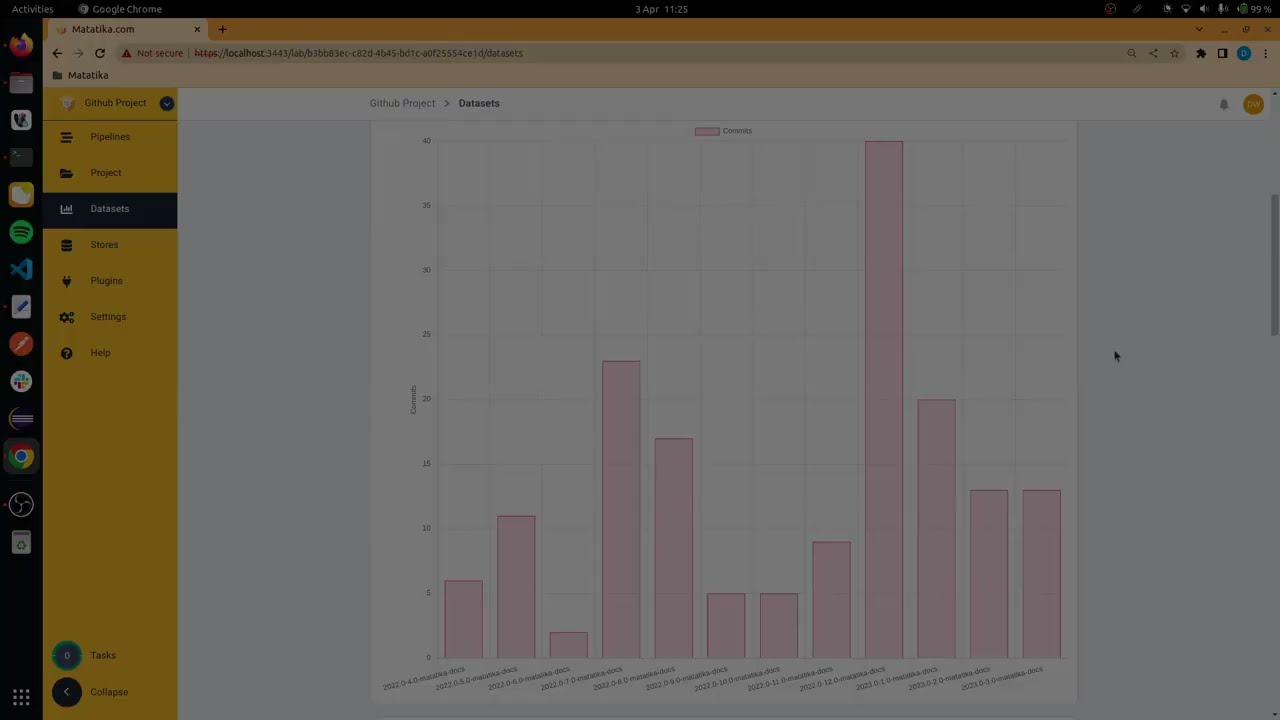Open the Chrome extensions puzzle icon
1280x720 pixels.
point(1201,53)
